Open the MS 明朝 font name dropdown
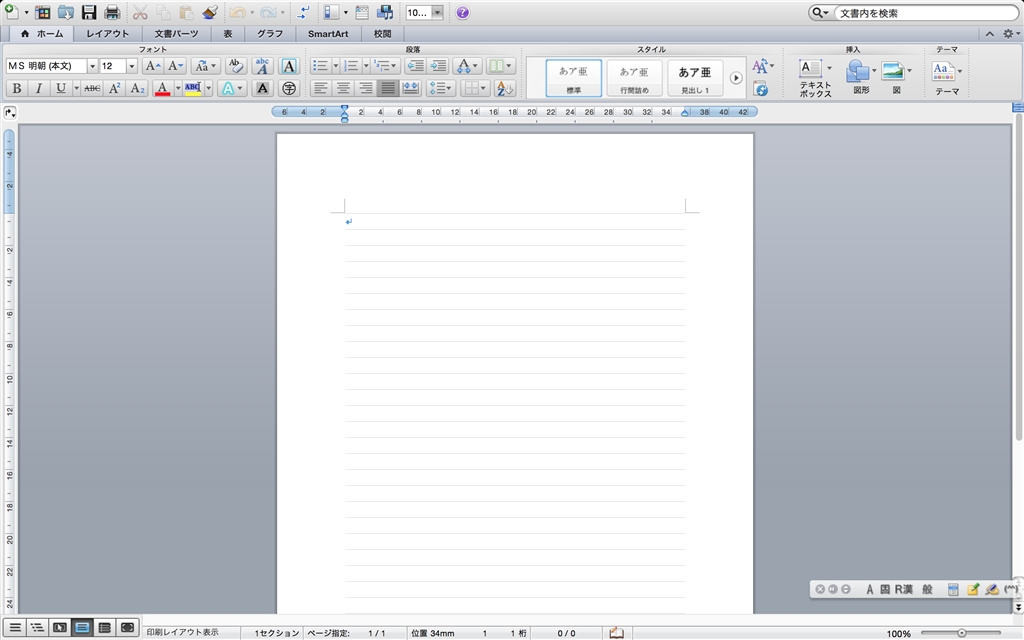This screenshot has height=640, width=1024. 92,66
